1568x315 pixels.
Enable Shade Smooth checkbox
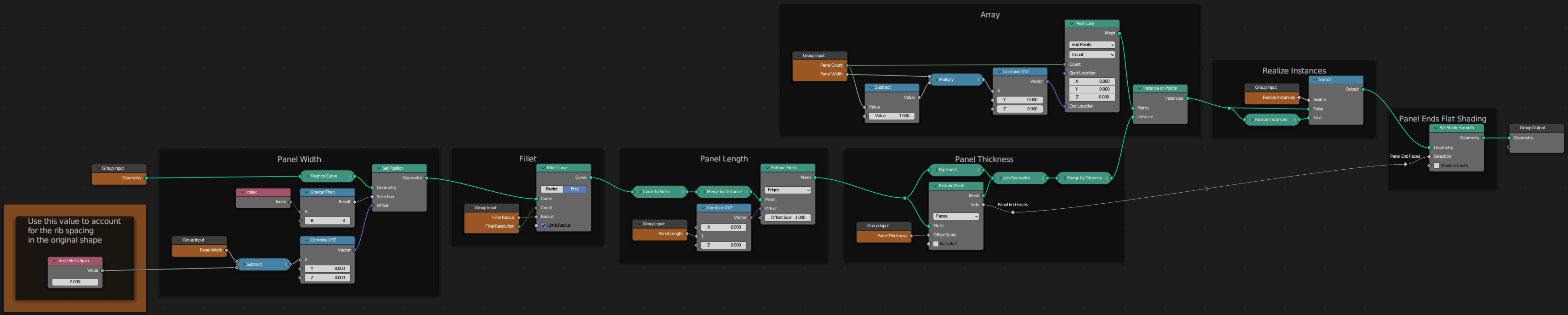click(1437, 165)
